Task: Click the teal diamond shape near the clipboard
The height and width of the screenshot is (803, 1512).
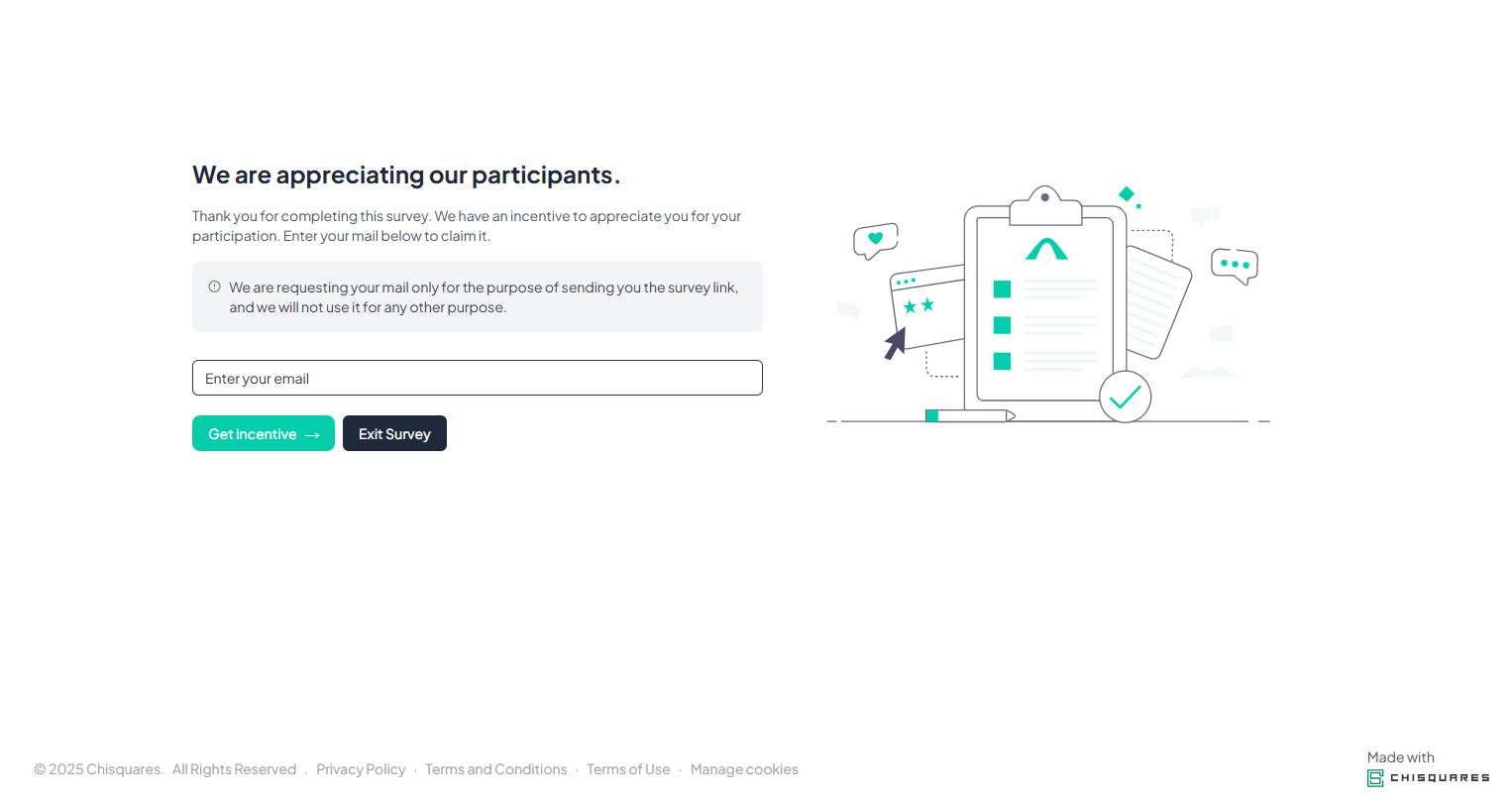Action: tap(1128, 195)
